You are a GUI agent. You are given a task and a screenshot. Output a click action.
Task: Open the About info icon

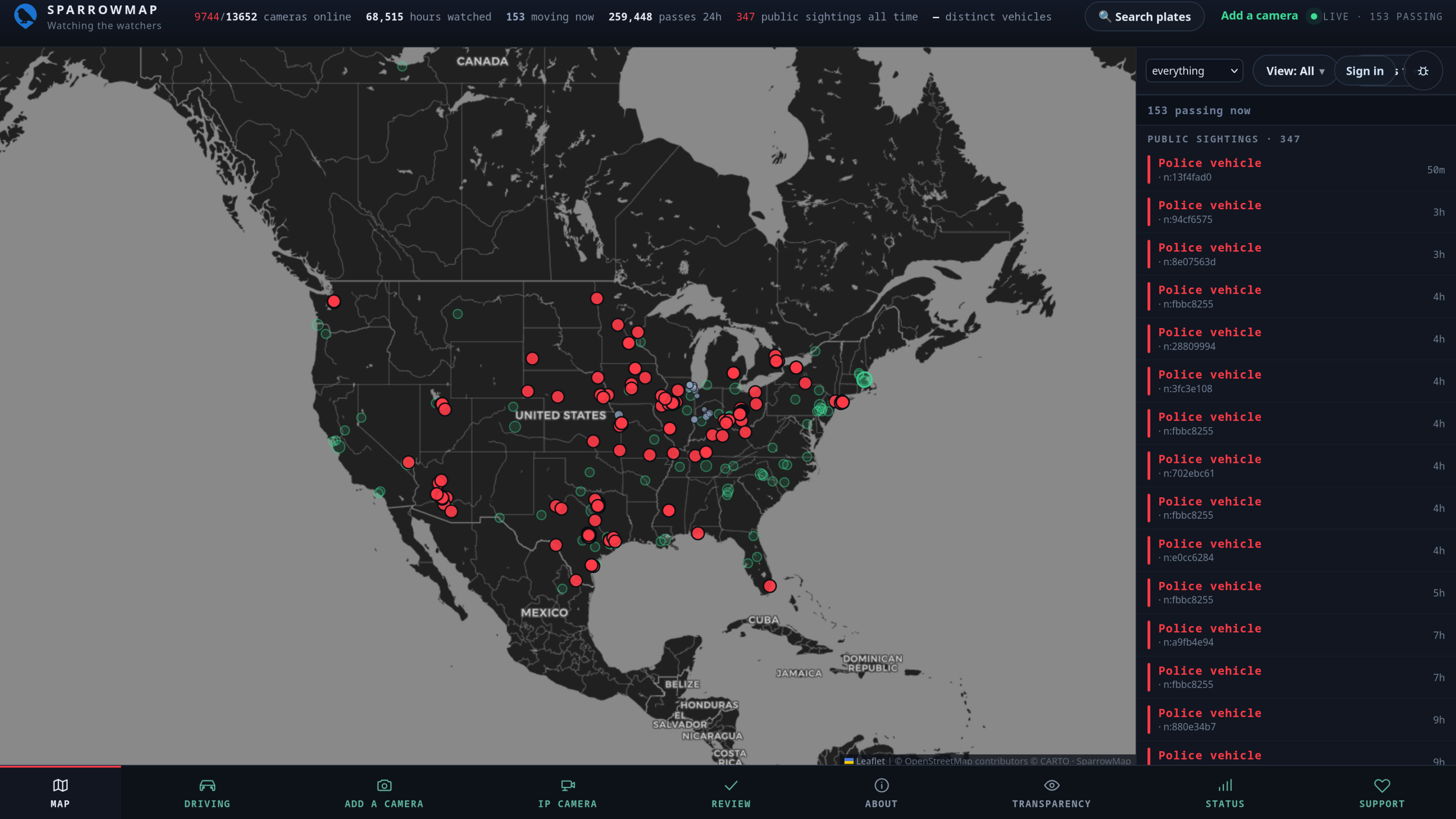[882, 785]
